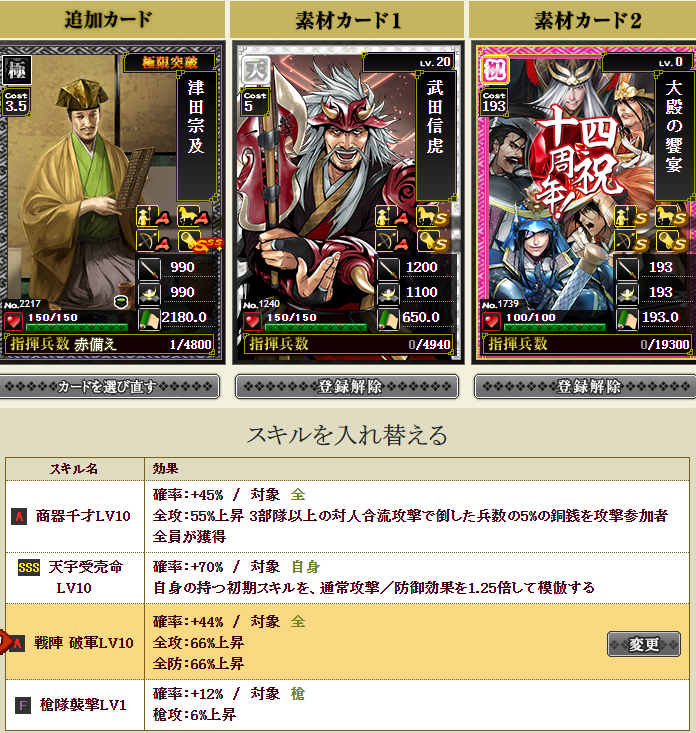Click the red A rank icon beside 商器千才LV10
This screenshot has width=696, height=733.
coord(19,516)
